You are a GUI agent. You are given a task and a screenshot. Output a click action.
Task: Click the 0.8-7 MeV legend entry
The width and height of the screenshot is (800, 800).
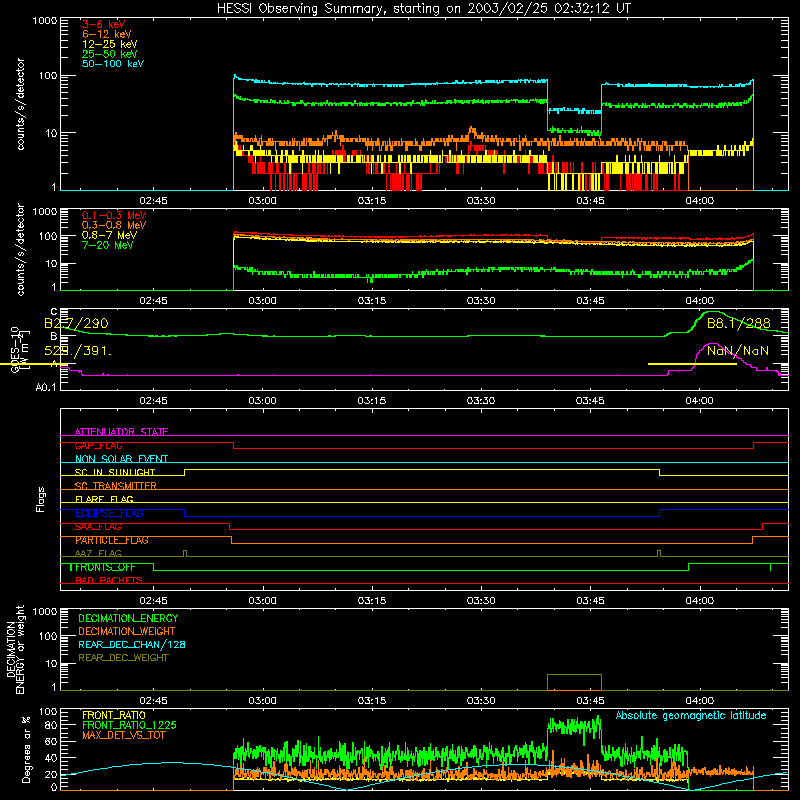coord(109,235)
